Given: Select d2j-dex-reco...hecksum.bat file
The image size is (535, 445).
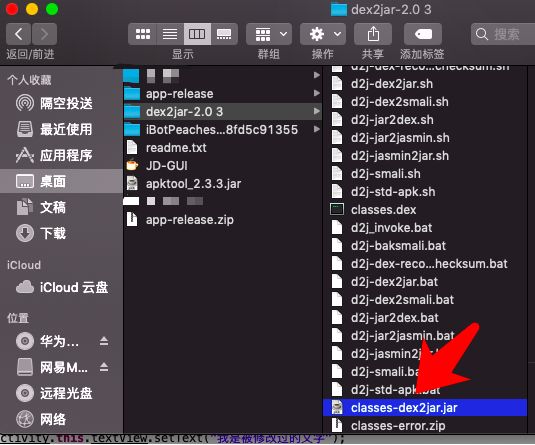Looking at the screenshot, I should tap(425, 264).
